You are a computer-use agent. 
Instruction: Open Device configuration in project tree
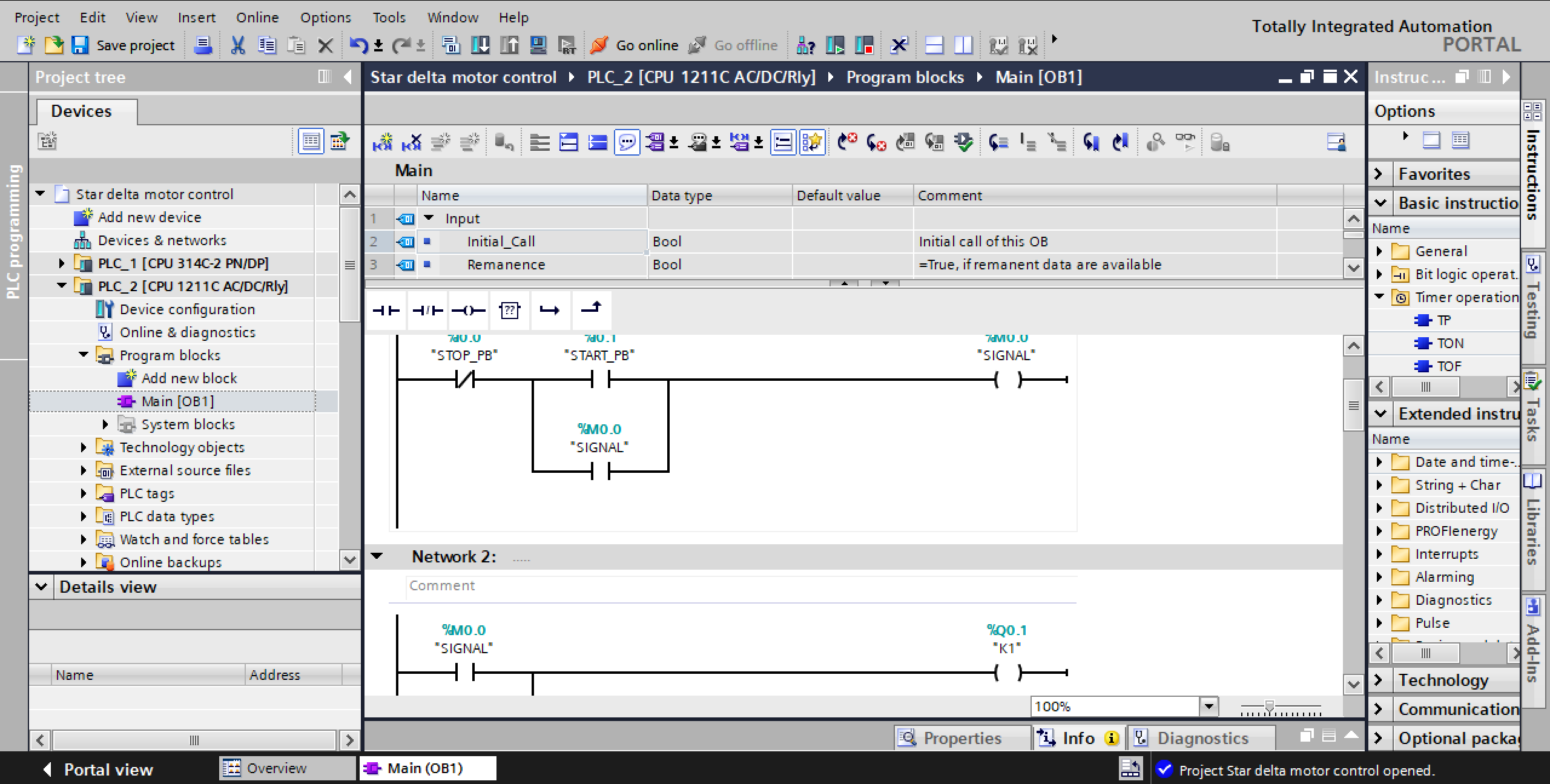click(187, 309)
